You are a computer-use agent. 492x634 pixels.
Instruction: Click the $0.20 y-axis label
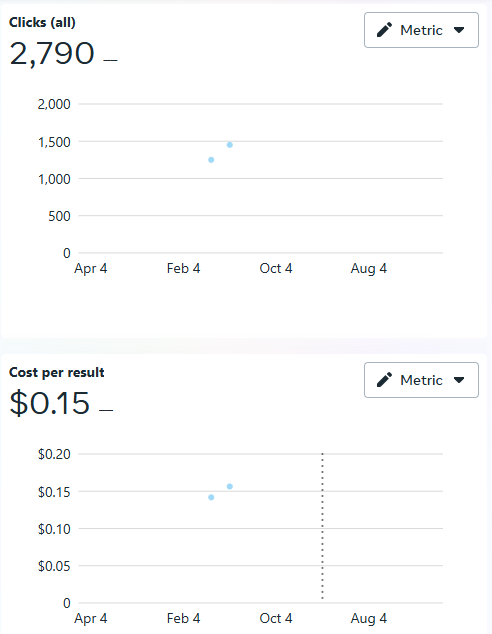pos(54,454)
